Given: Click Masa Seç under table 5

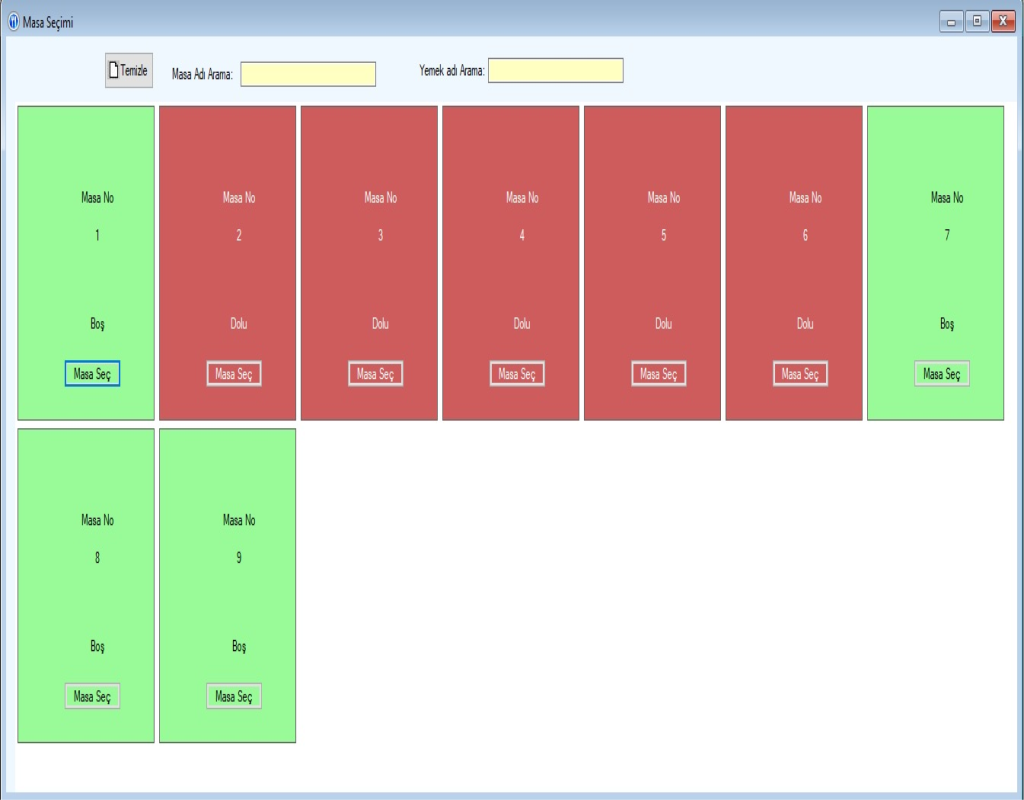Looking at the screenshot, I should [x=659, y=374].
